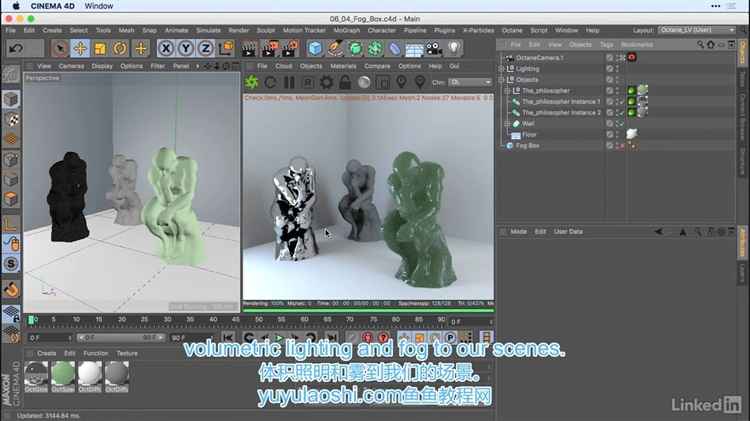Toggle Wall visibility dots
750x421 pixels.
(617, 124)
